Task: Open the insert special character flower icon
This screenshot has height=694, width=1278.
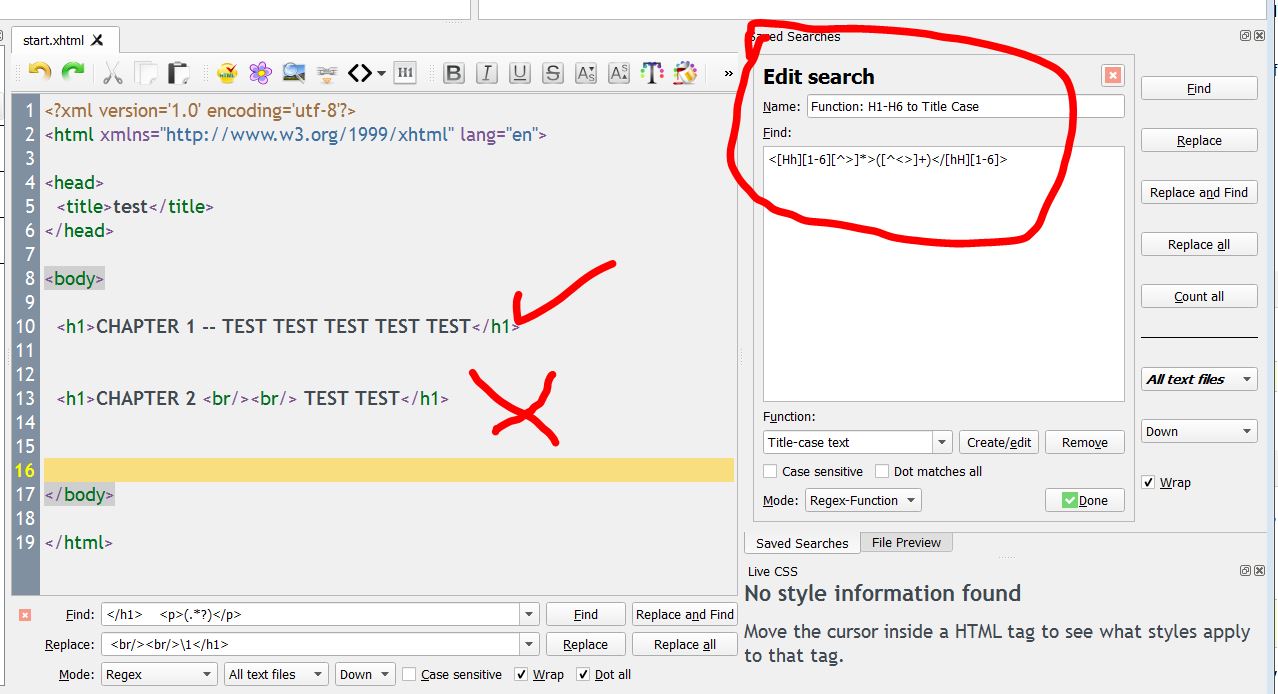Action: (260, 72)
